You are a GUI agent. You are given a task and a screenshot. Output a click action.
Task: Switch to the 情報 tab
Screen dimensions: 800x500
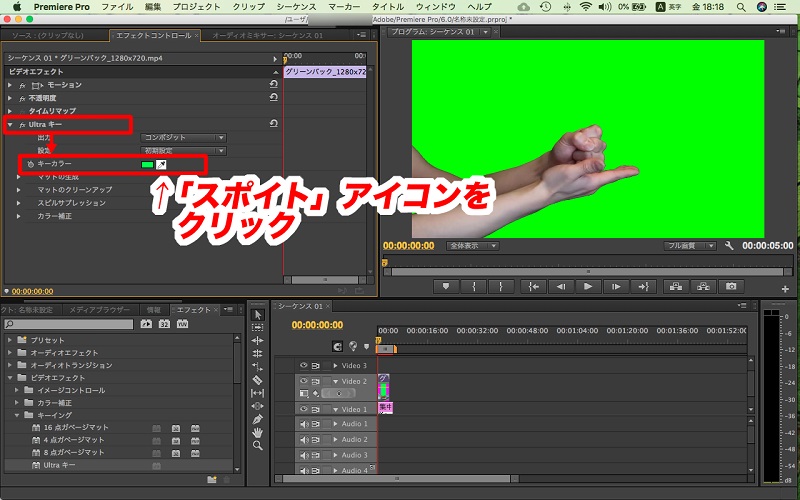[x=154, y=310]
